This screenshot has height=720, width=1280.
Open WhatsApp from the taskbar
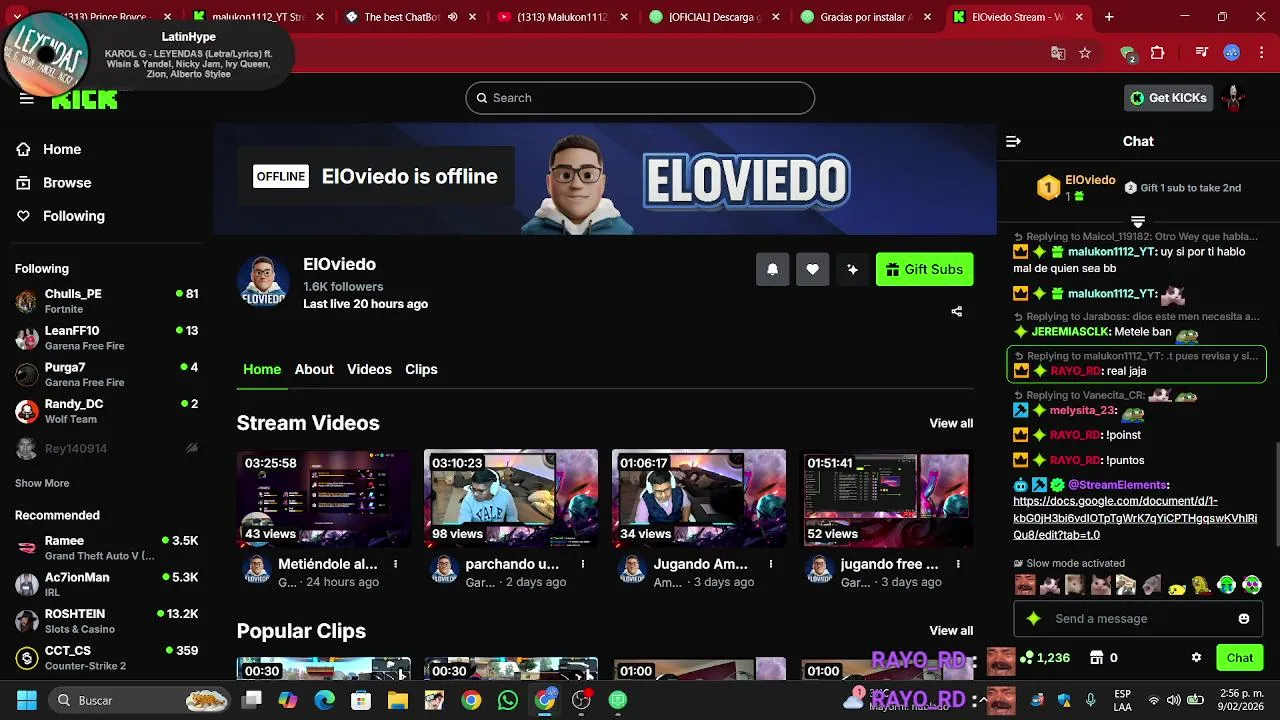click(508, 700)
